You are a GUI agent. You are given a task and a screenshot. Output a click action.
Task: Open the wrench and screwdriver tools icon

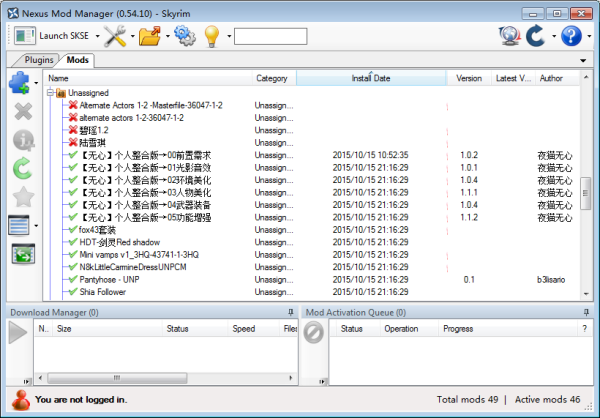click(x=115, y=36)
